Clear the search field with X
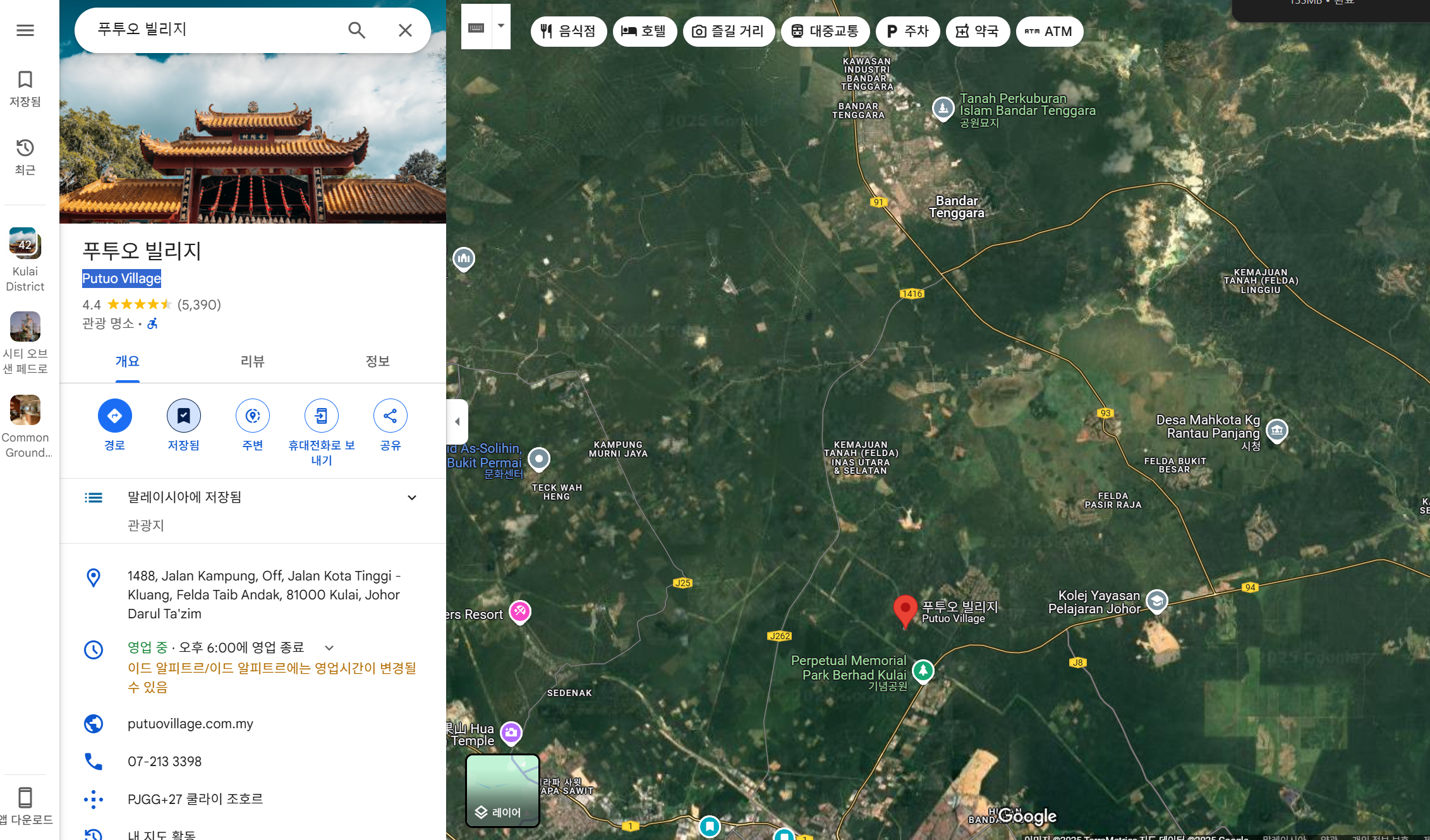 tap(405, 30)
